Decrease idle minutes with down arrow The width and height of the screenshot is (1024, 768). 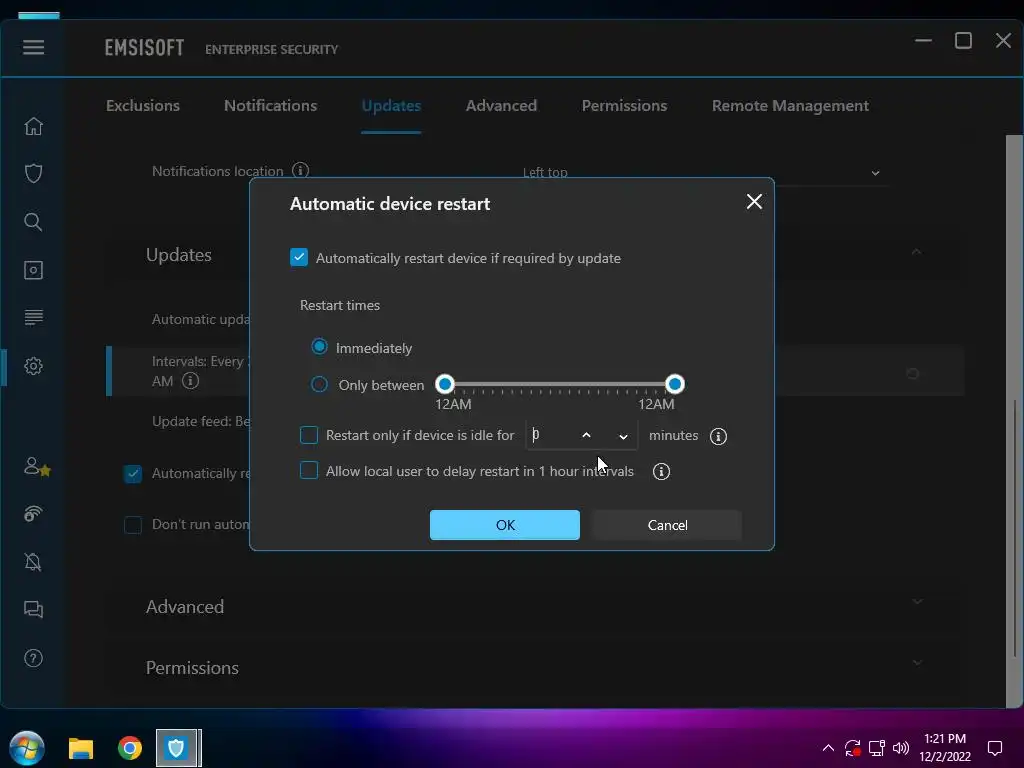[x=623, y=436]
